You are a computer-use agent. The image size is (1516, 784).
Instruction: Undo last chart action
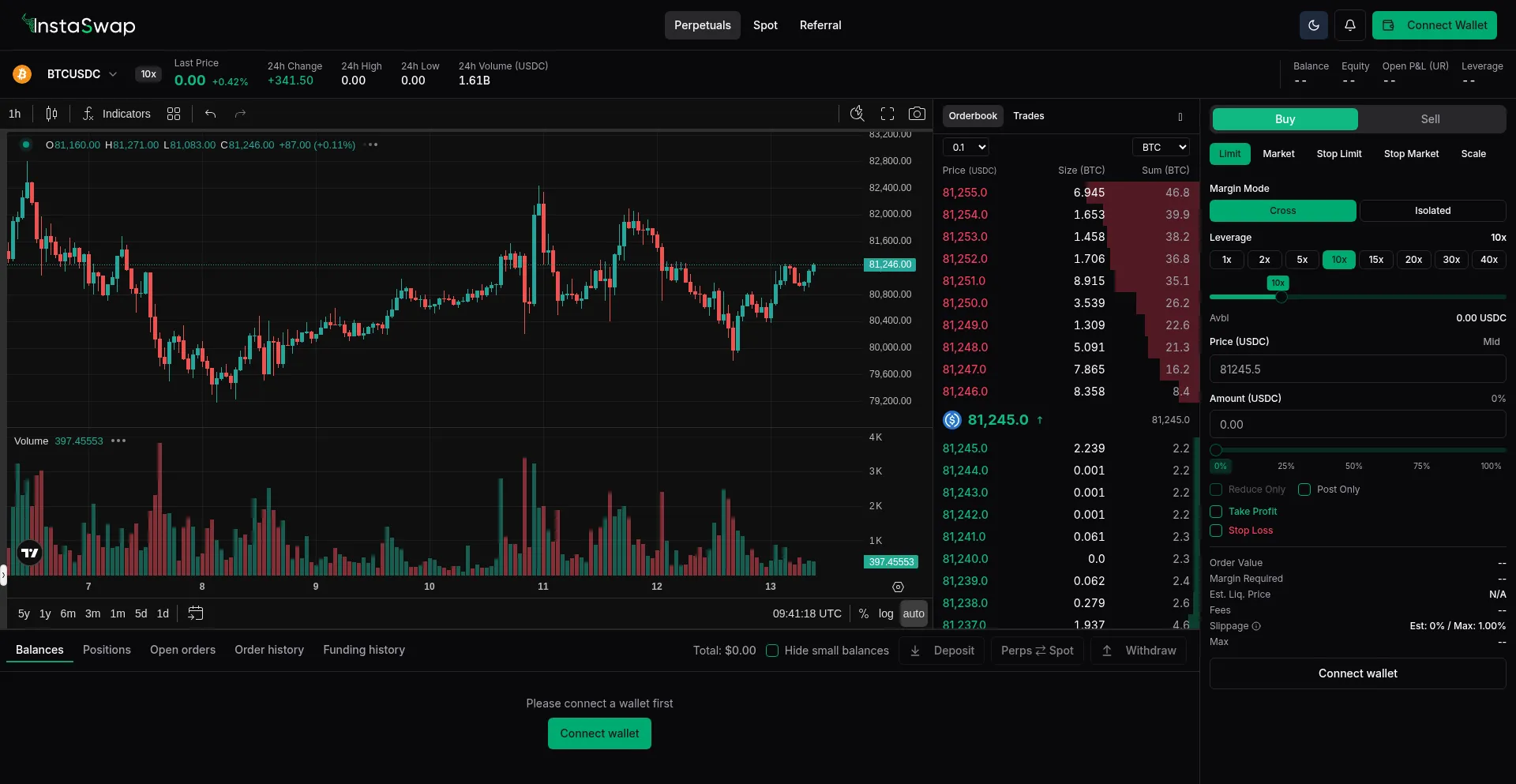tap(210, 114)
